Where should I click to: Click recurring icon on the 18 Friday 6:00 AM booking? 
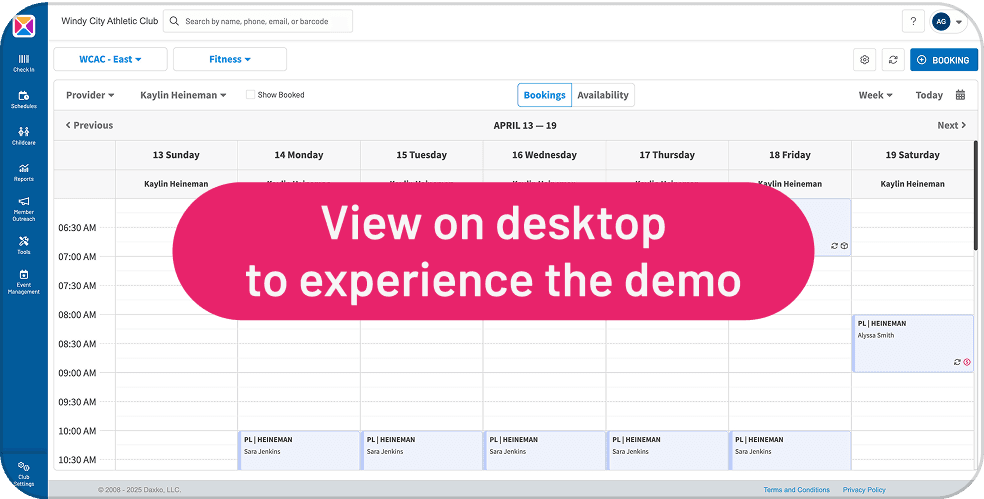[x=834, y=246]
